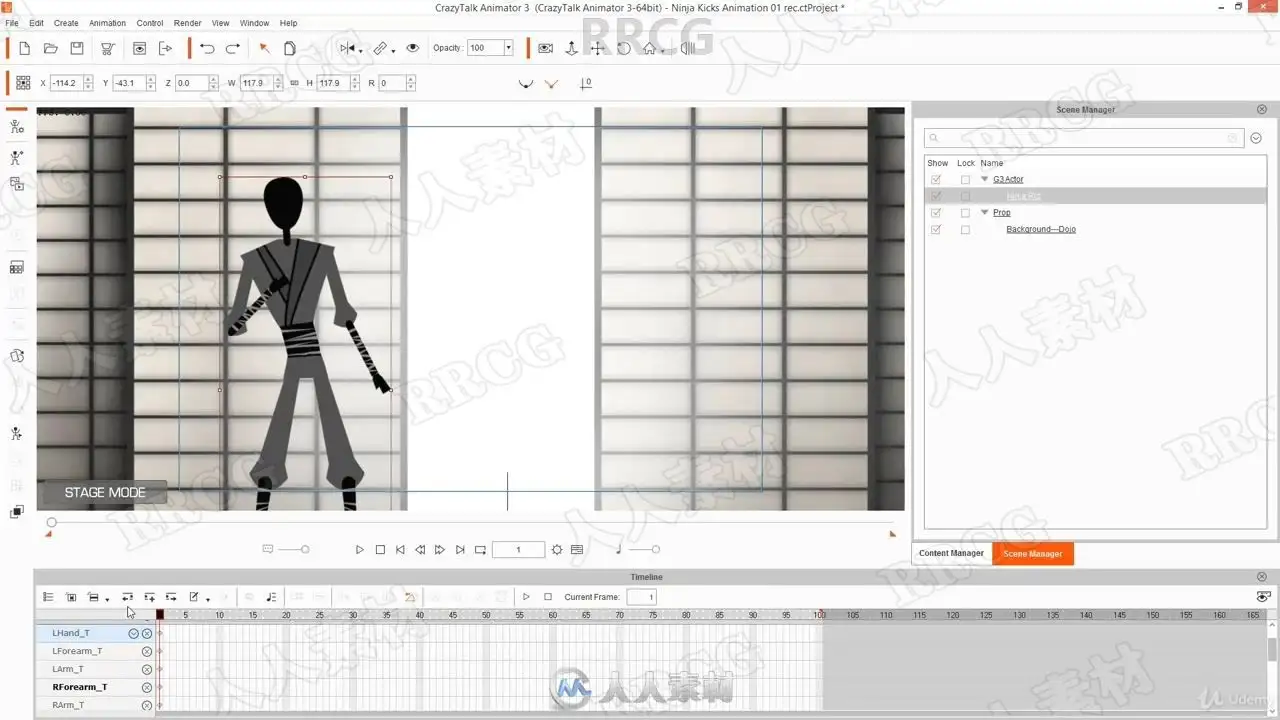Click the loop playback icon
1280x720 pixels.
[480, 550]
